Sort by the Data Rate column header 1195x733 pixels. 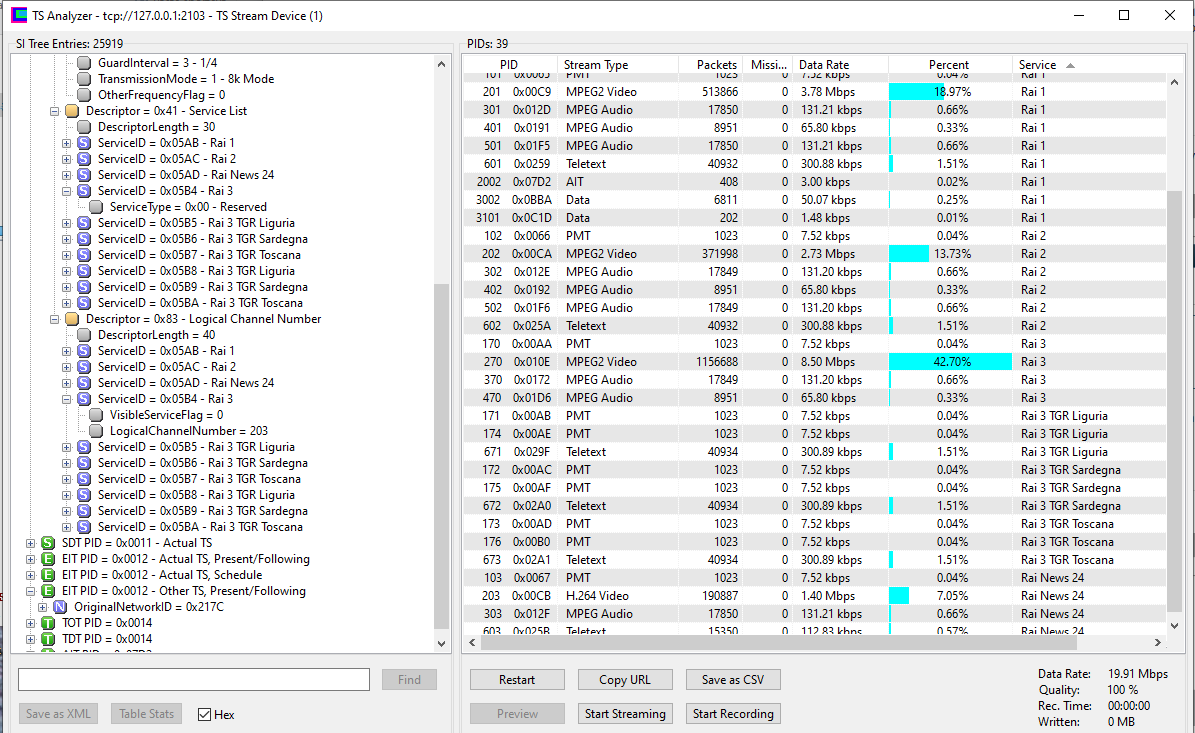click(840, 65)
